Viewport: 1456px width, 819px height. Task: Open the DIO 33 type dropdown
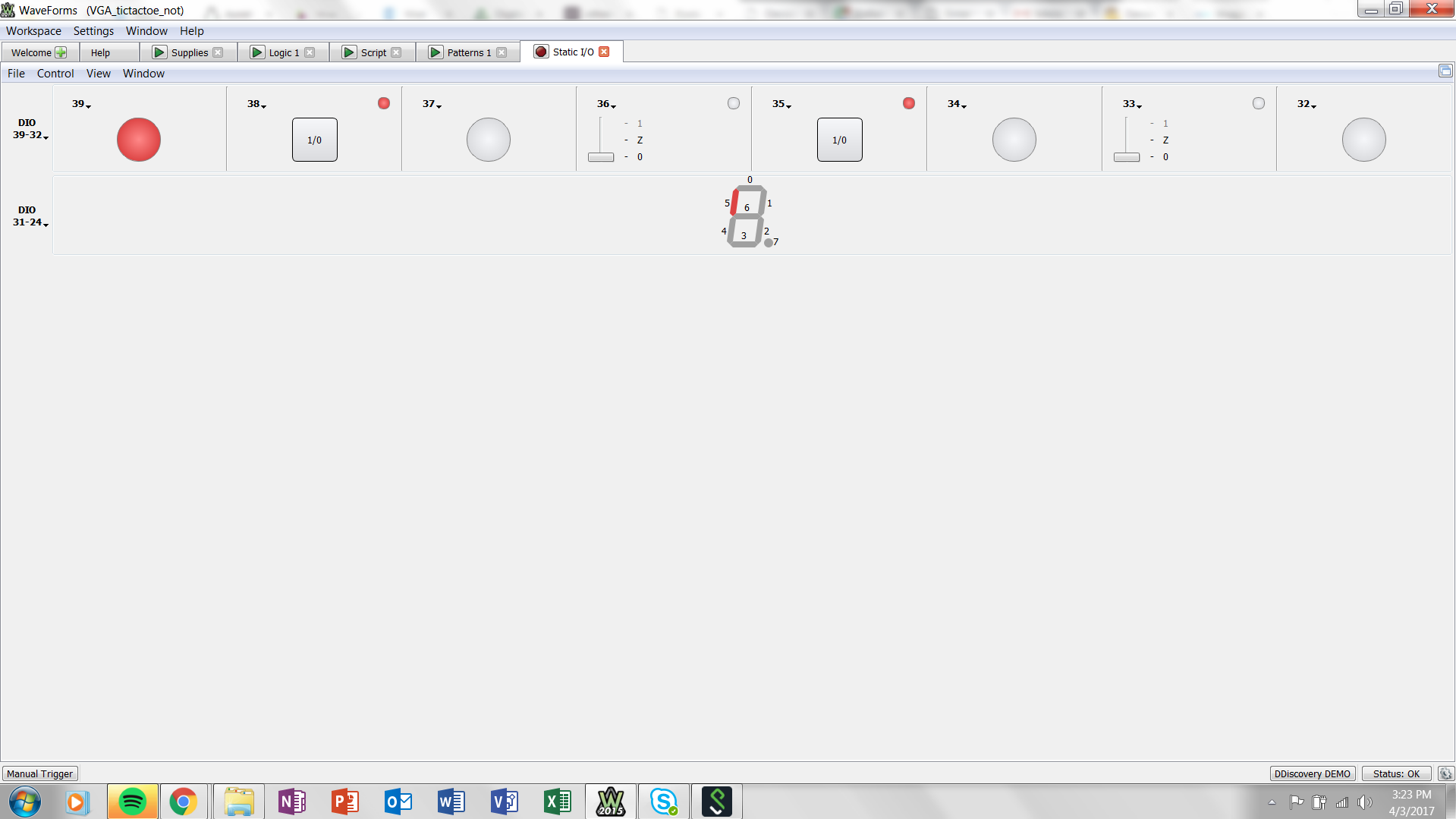[1133, 104]
